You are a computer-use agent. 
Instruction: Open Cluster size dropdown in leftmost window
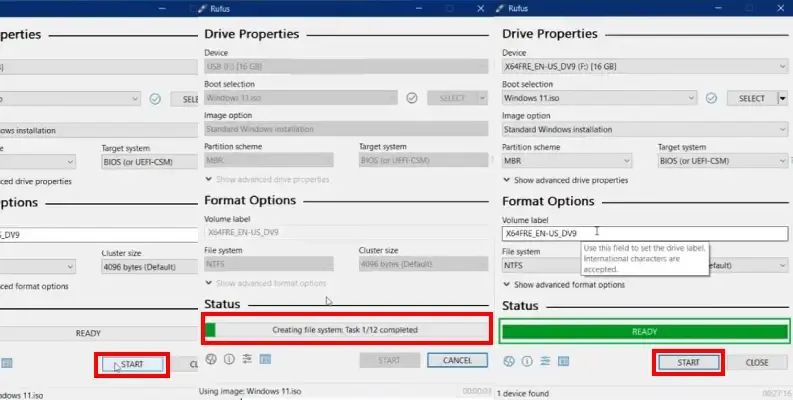pos(150,267)
